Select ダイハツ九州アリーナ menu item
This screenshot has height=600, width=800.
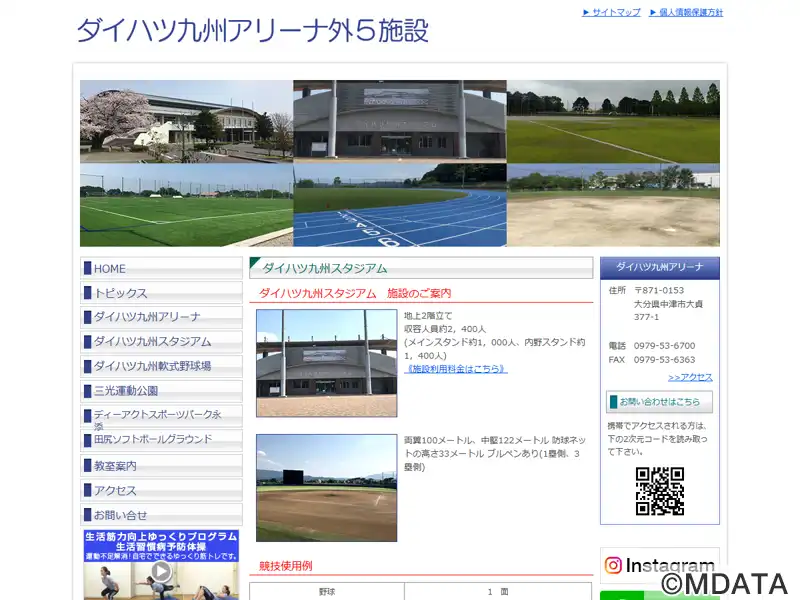161,317
